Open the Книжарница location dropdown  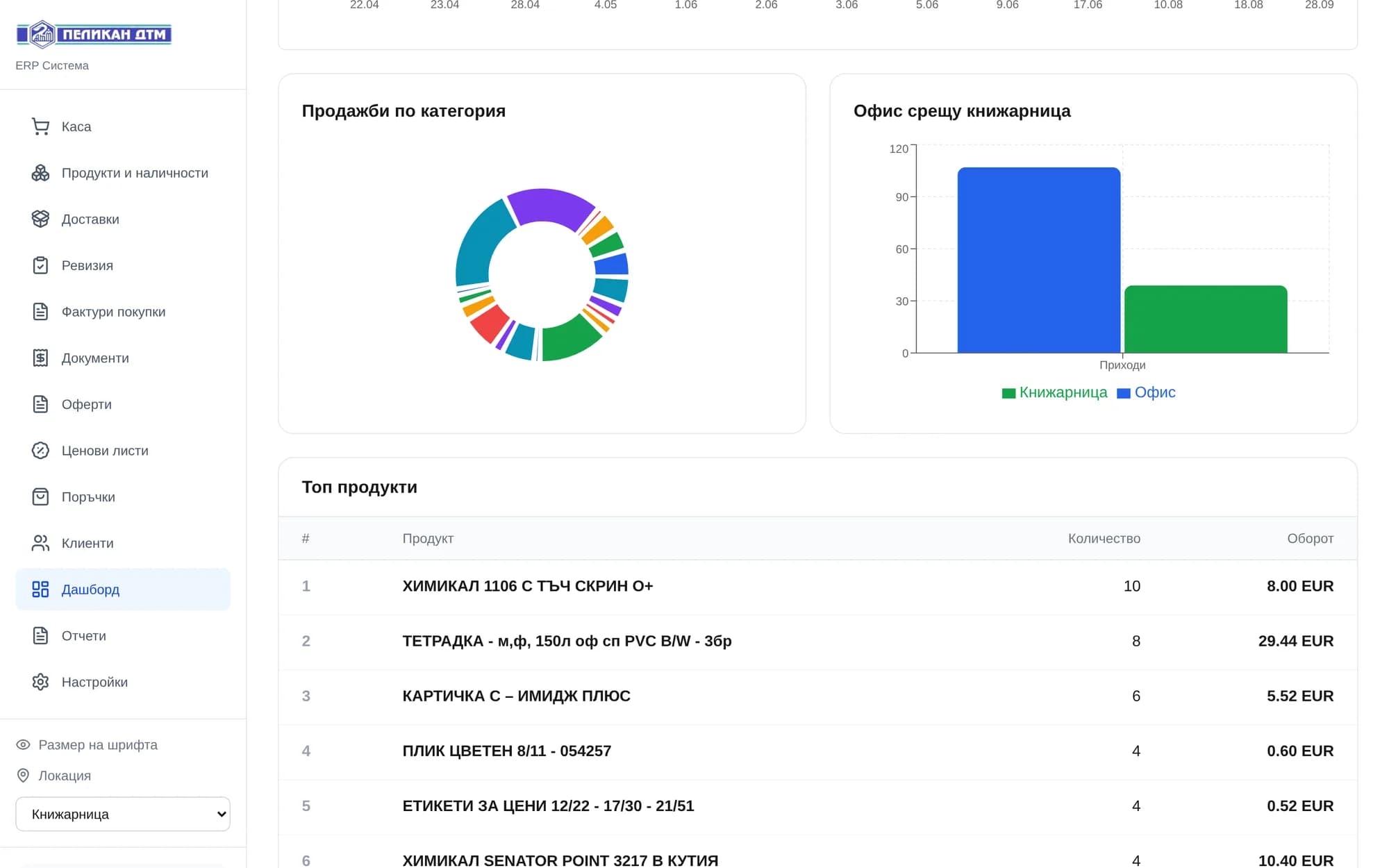[123, 814]
